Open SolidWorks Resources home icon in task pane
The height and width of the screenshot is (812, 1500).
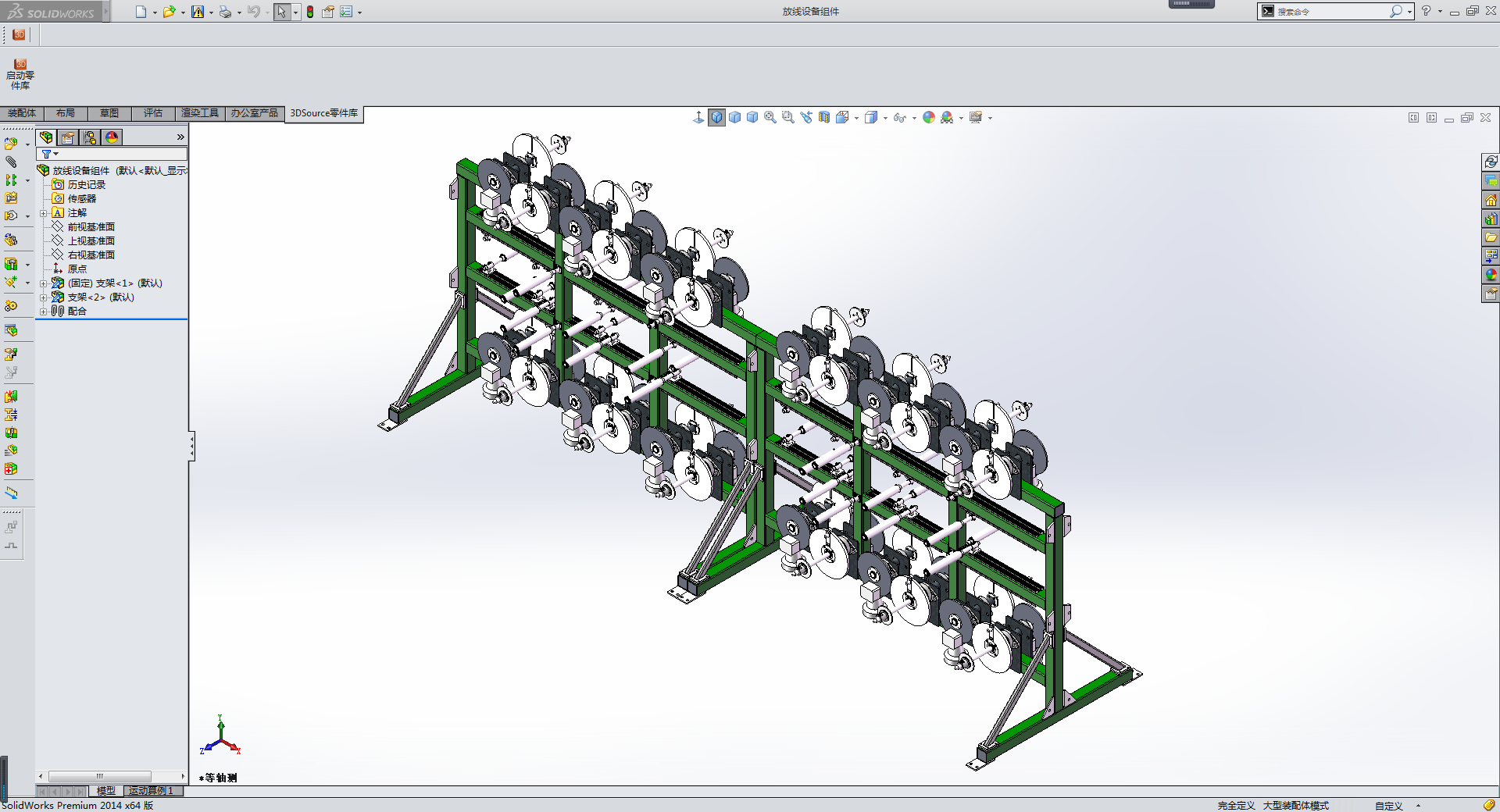tap(1491, 200)
